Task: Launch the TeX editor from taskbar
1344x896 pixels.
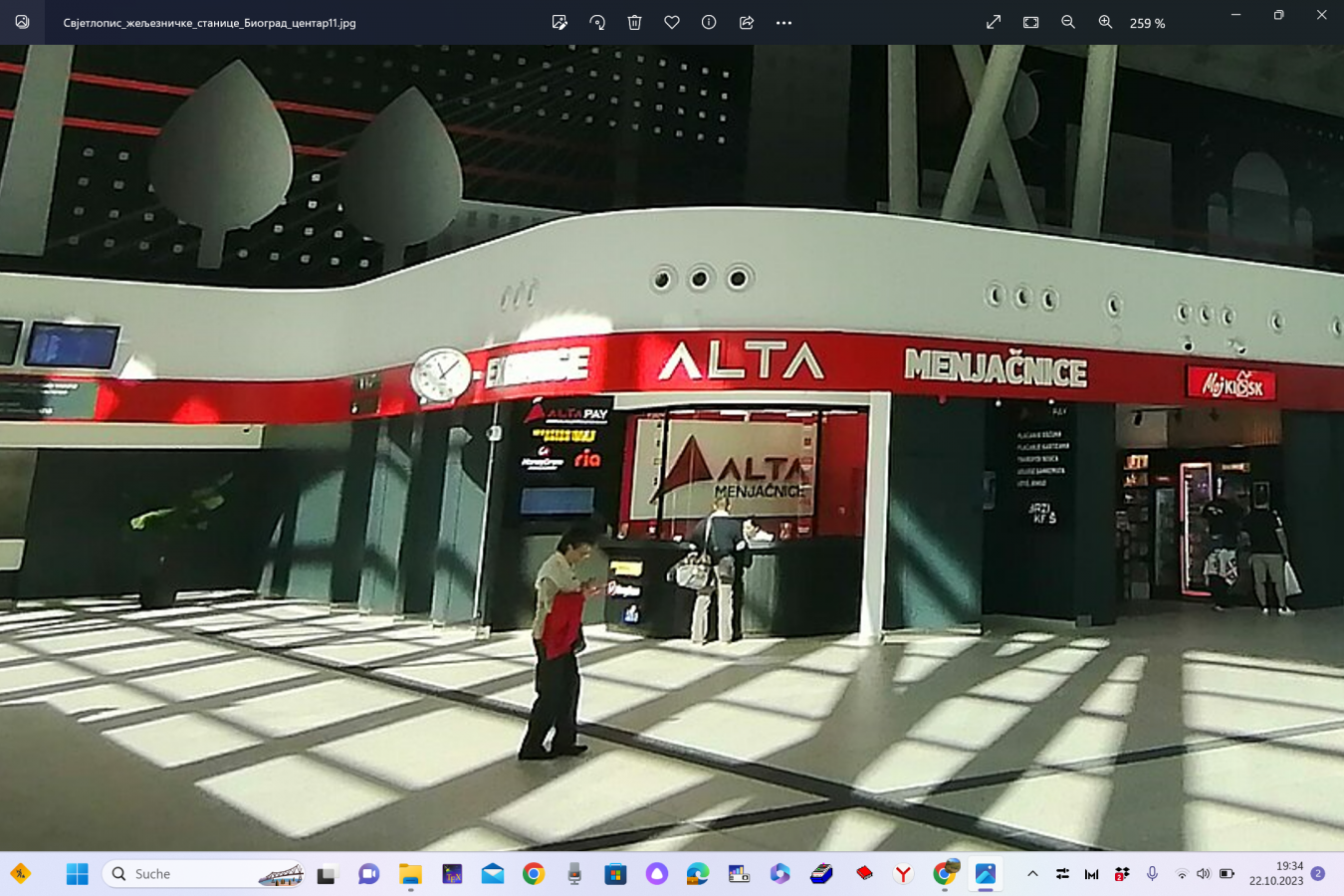Action: pyautogui.click(x=452, y=874)
